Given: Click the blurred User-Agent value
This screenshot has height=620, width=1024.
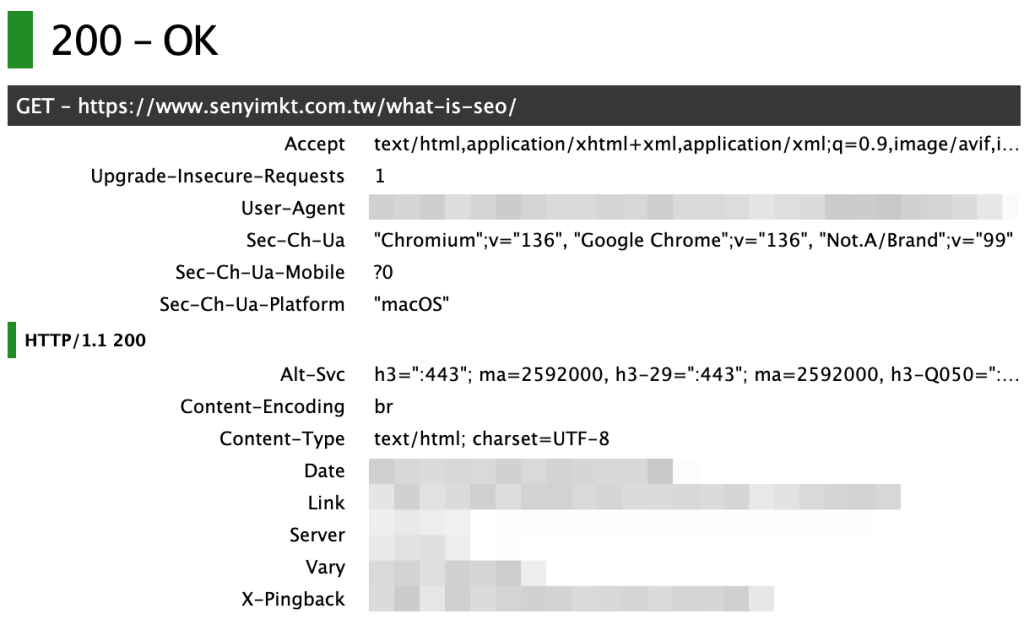Looking at the screenshot, I should pos(693,207).
